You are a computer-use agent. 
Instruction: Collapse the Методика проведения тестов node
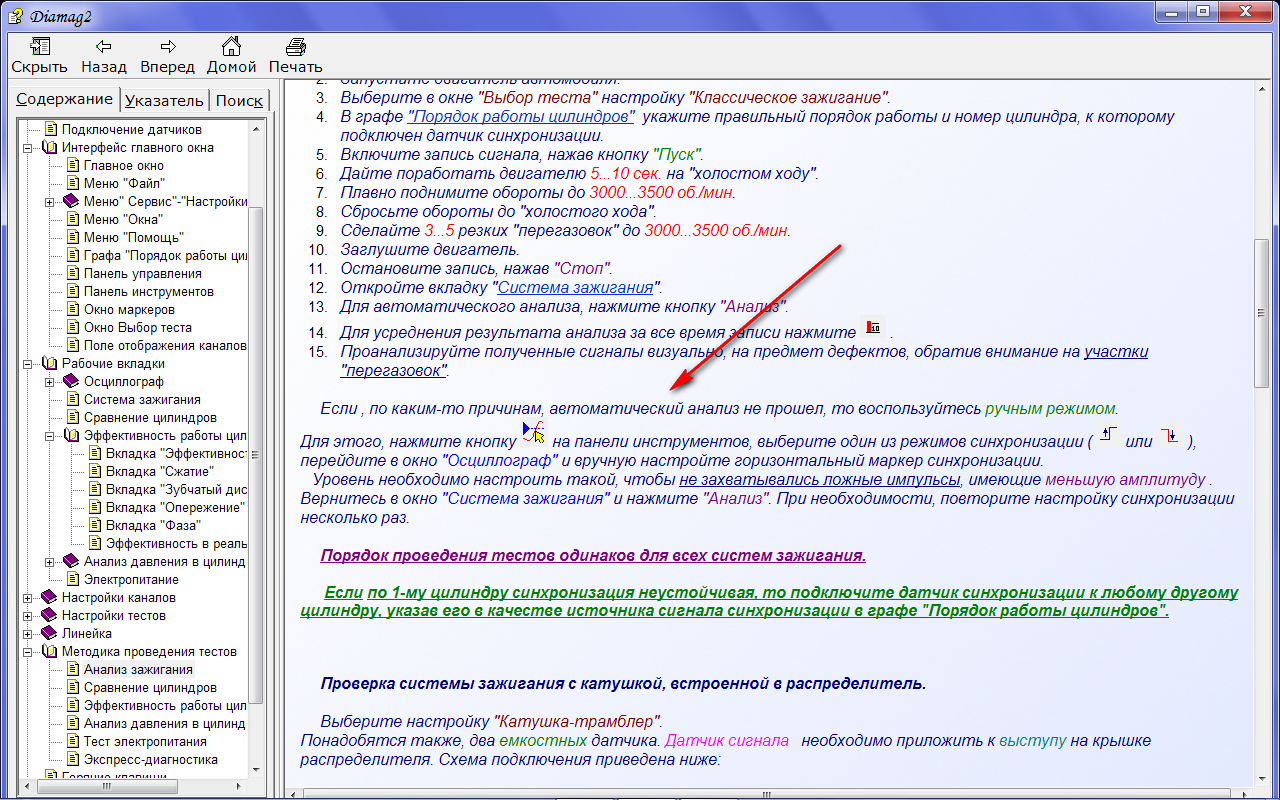pyautogui.click(x=29, y=652)
